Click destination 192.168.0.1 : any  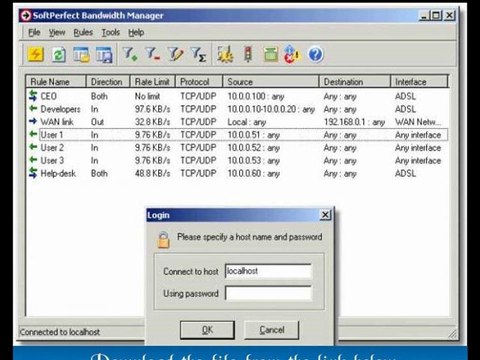click(354, 122)
